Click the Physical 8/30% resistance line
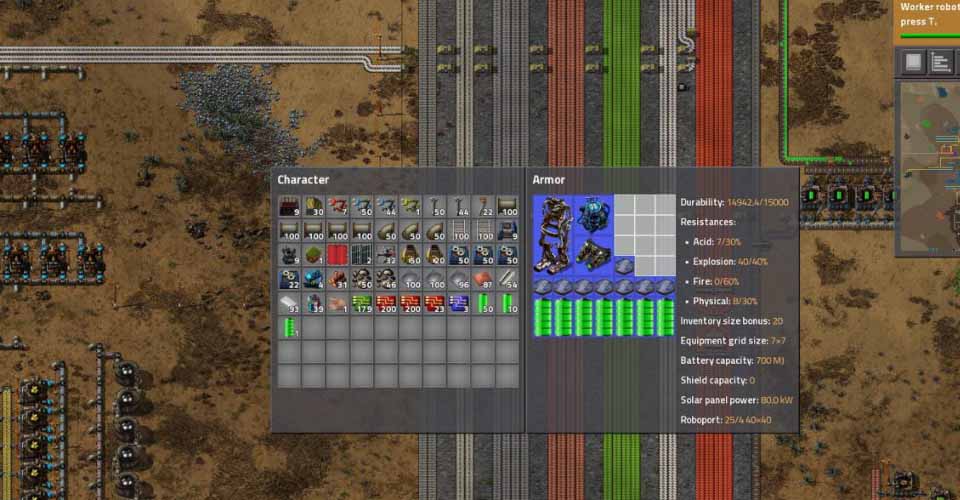Image resolution: width=960 pixels, height=500 pixels. 721,301
